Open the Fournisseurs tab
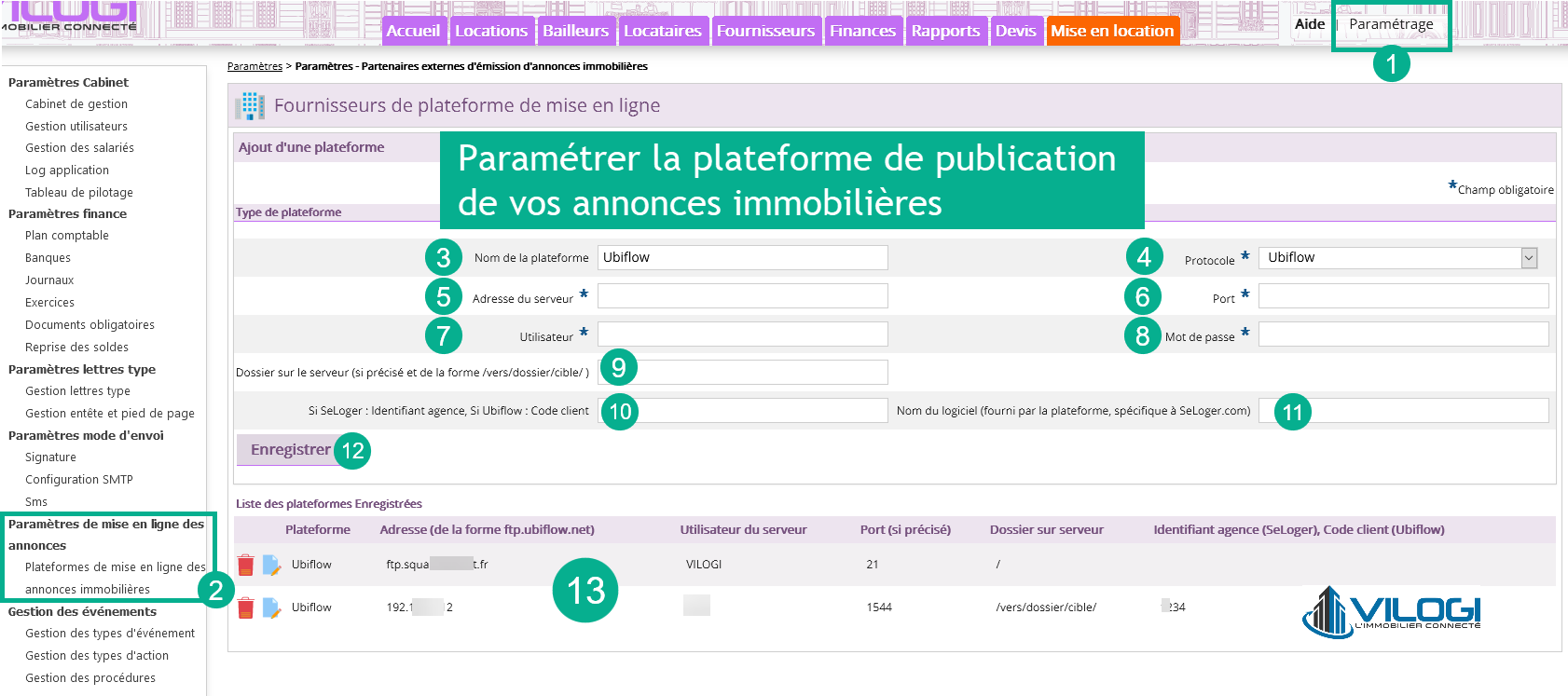This screenshot has width=1568, height=696. coord(765,31)
